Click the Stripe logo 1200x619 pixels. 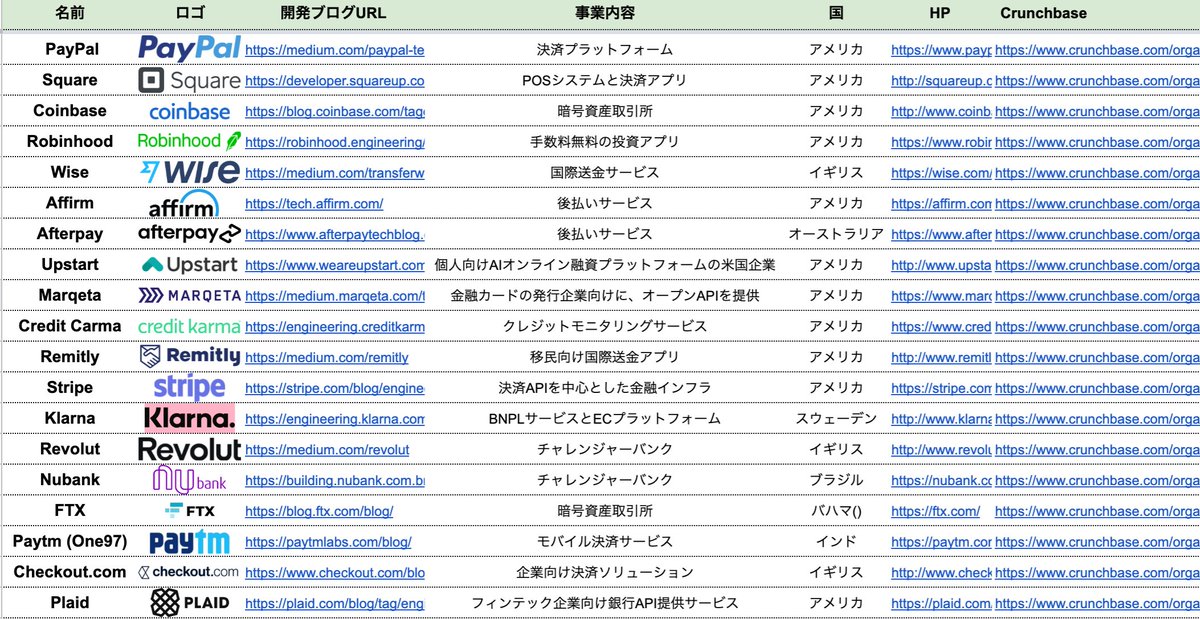coord(190,387)
